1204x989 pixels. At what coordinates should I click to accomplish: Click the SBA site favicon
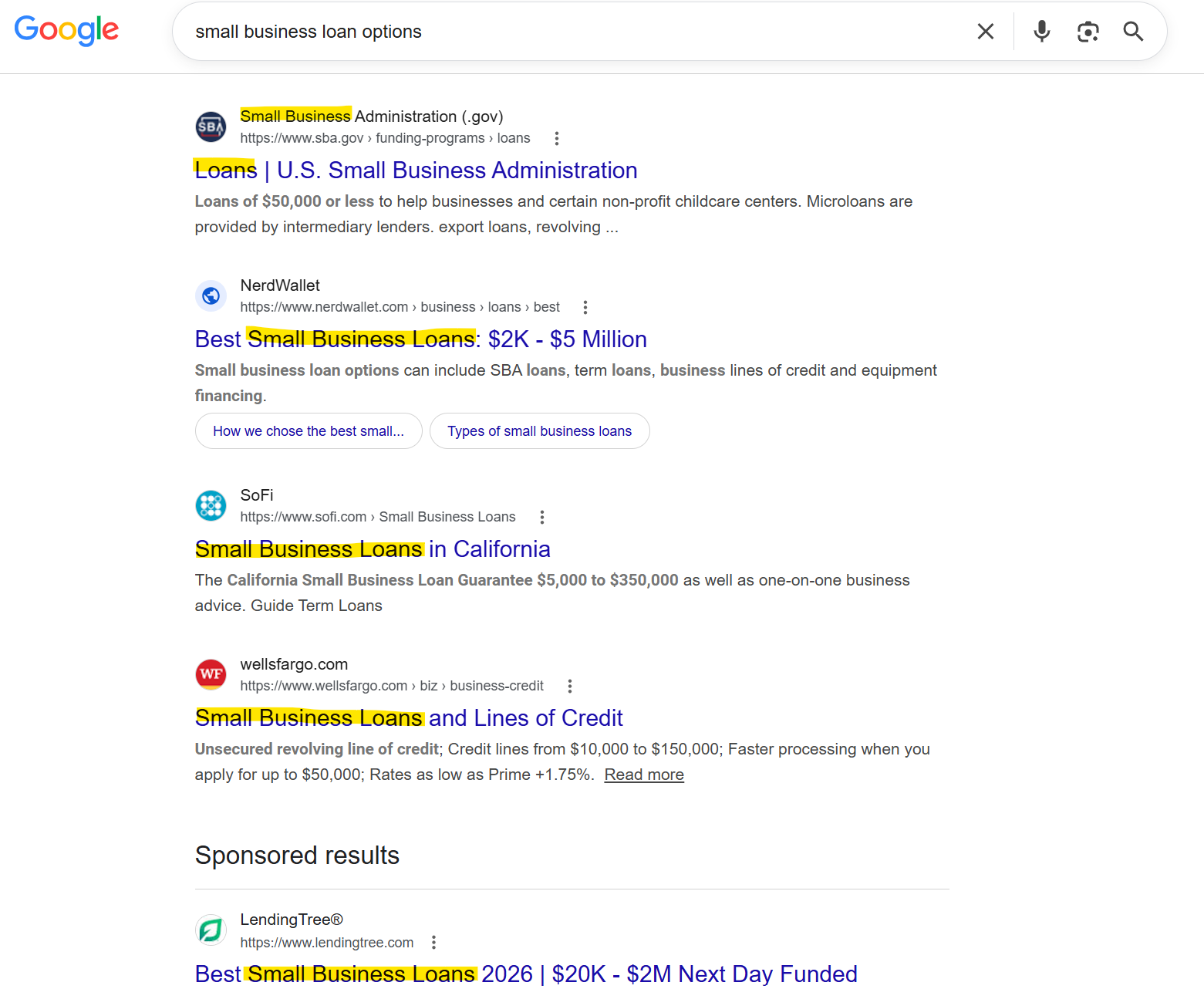coord(211,127)
